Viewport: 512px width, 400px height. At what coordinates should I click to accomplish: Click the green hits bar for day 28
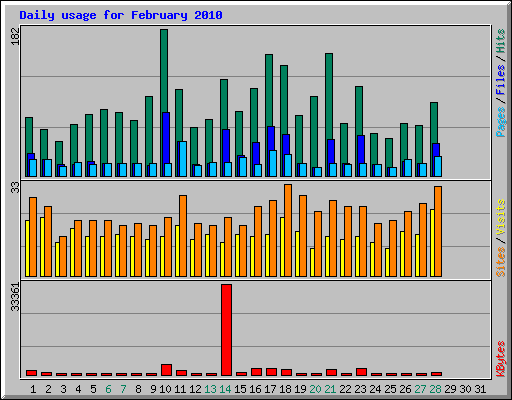[x=434, y=123]
